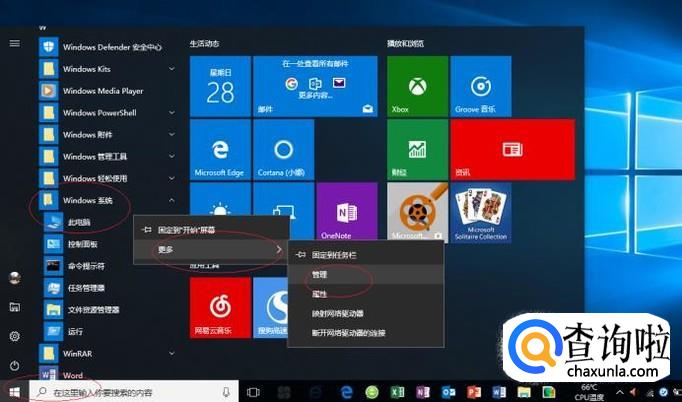The image size is (682, 402).
Task: Open Task View on the taskbar
Action: click(x=253, y=392)
